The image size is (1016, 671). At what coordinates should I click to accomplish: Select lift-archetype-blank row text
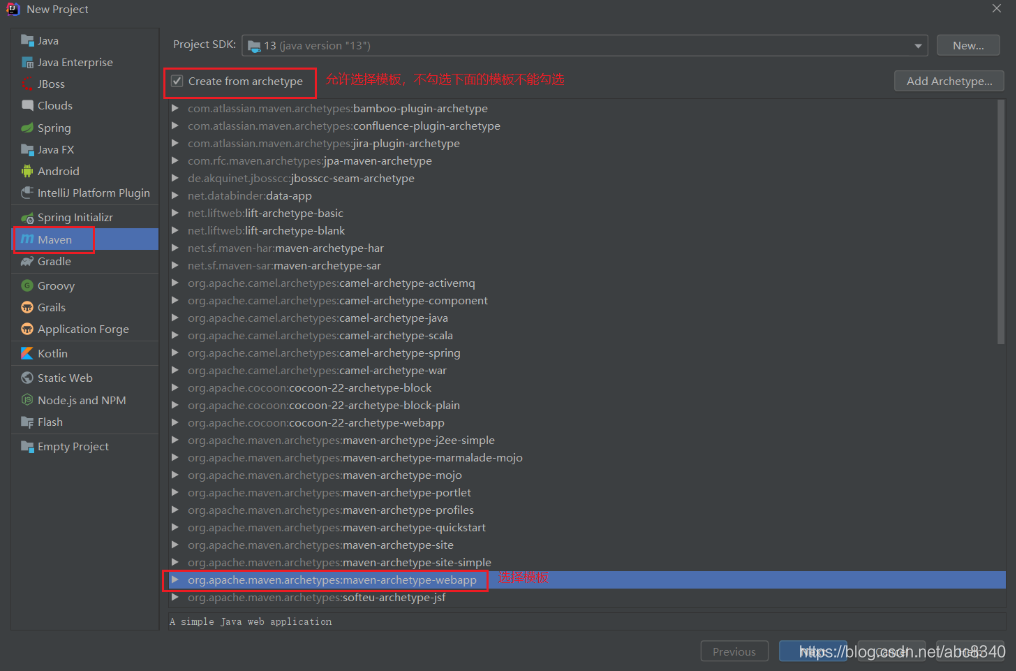pos(266,231)
